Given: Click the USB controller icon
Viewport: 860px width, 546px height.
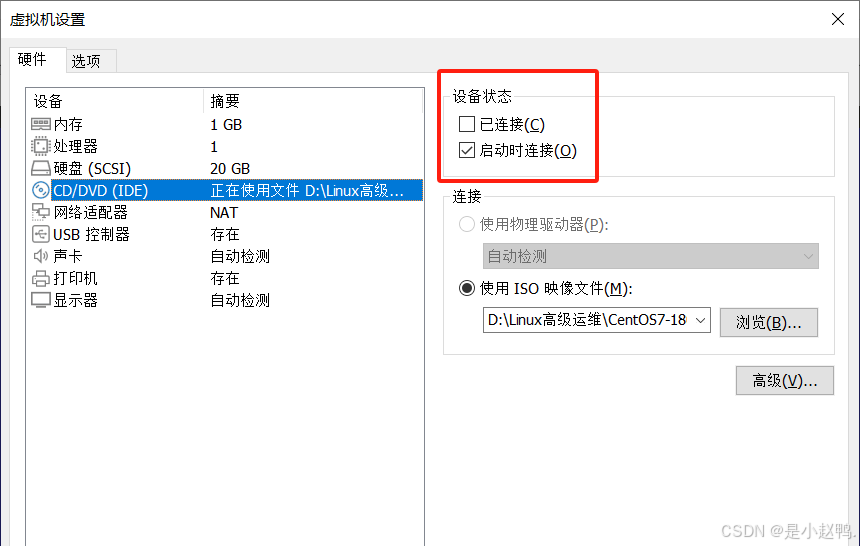Looking at the screenshot, I should [x=41, y=234].
